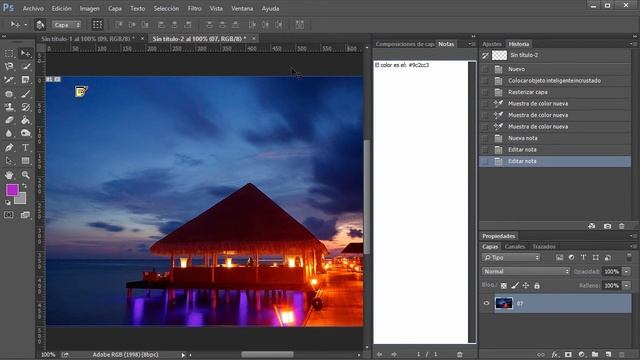The width and height of the screenshot is (640, 360).
Task: Toggle Quick Mask mode
Action: pos(9,215)
